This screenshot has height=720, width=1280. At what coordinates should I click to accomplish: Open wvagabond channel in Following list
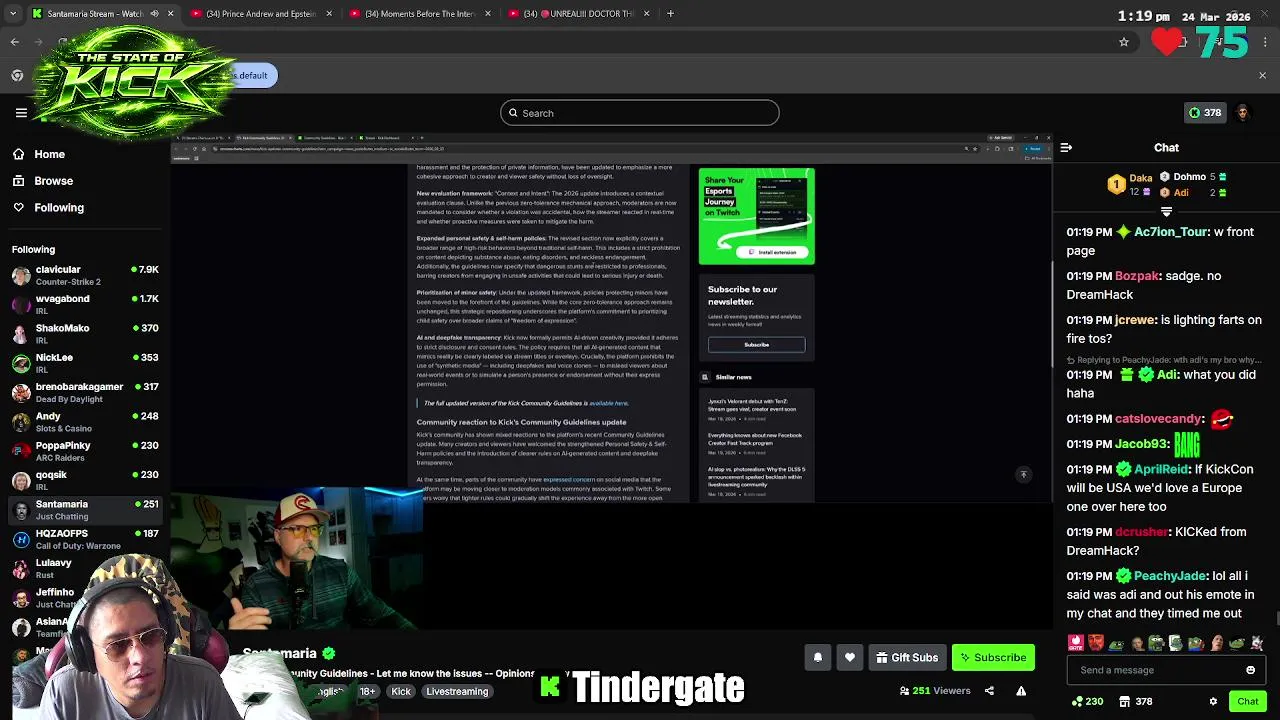point(85,304)
